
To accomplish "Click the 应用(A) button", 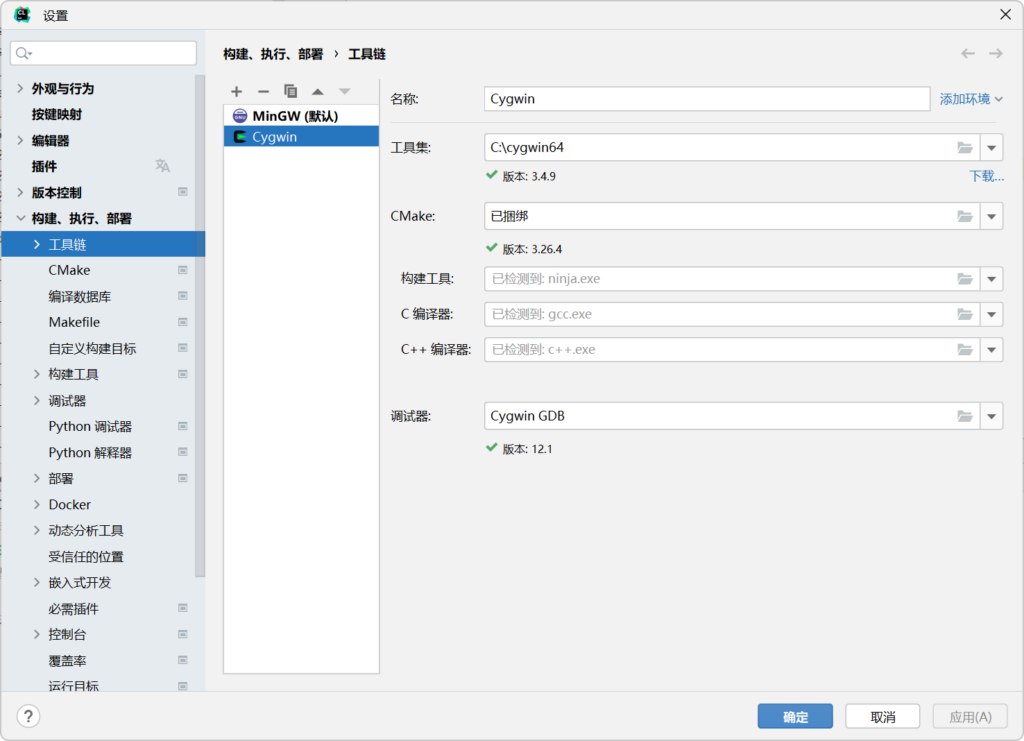I will pyautogui.click(x=970, y=716).
